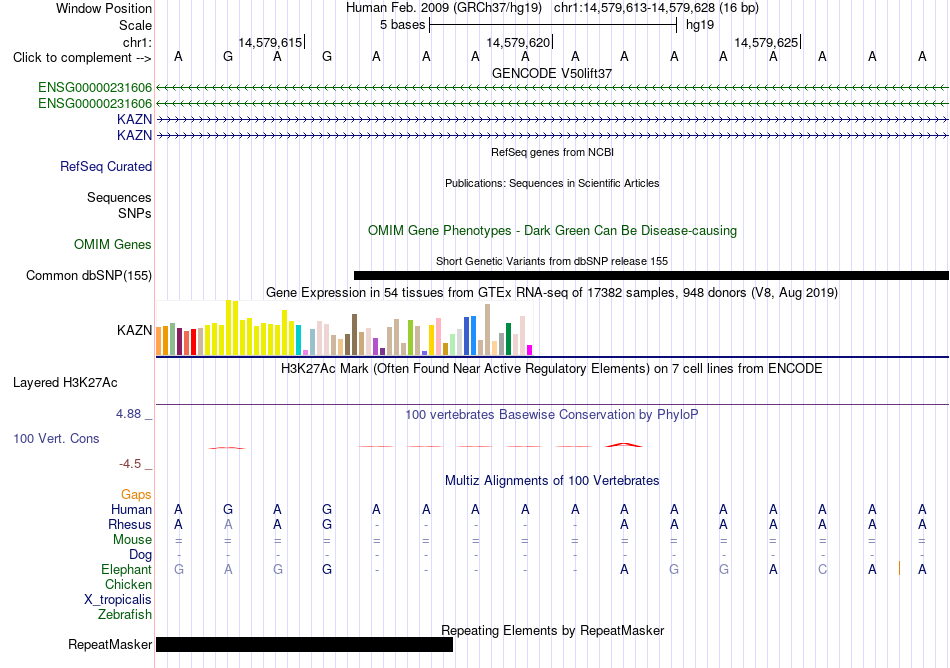950x668 pixels.
Task: Click the magenta bar in GTEx chart
Action: coord(530,349)
